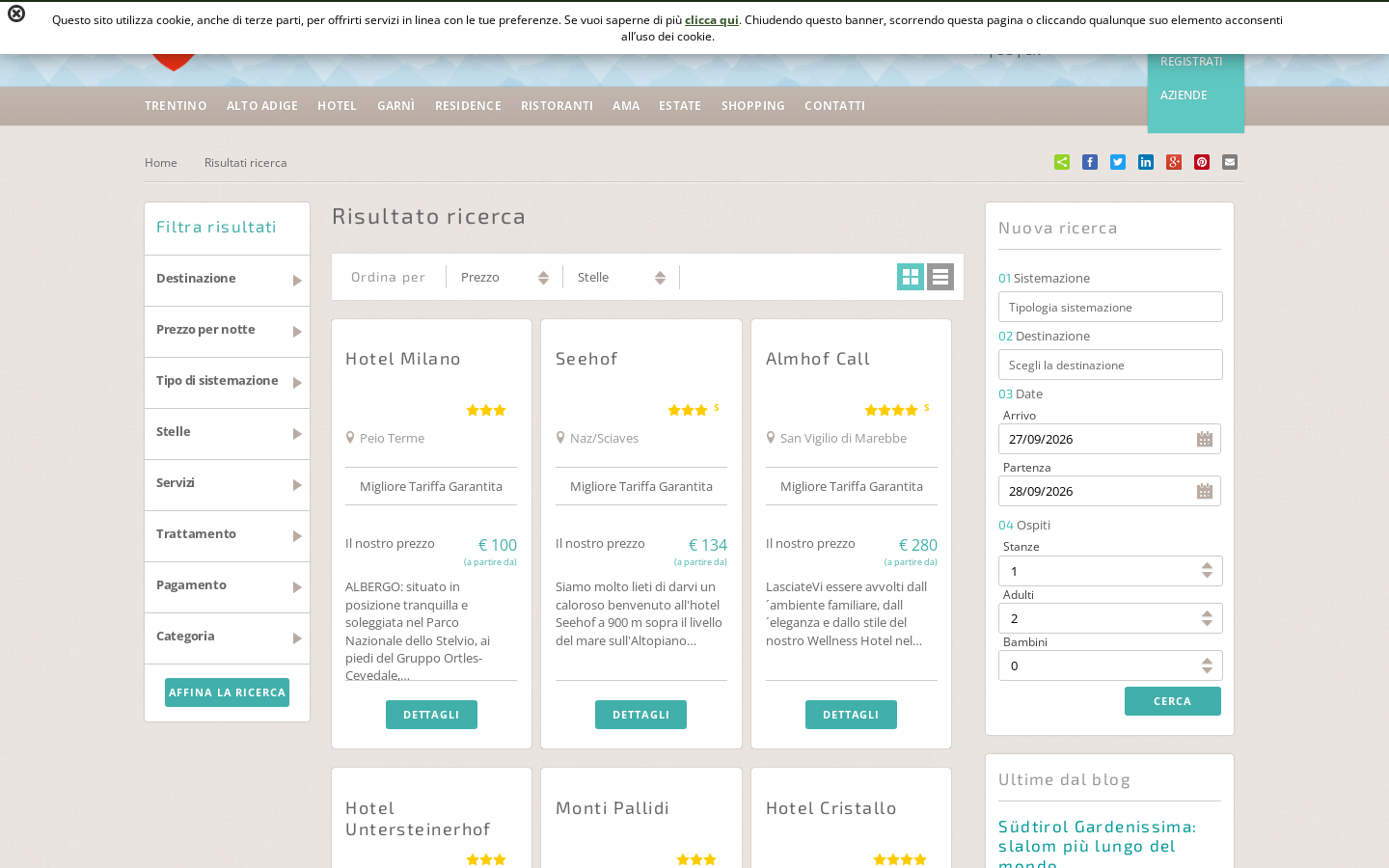Expand the Categoria filter

(x=228, y=637)
